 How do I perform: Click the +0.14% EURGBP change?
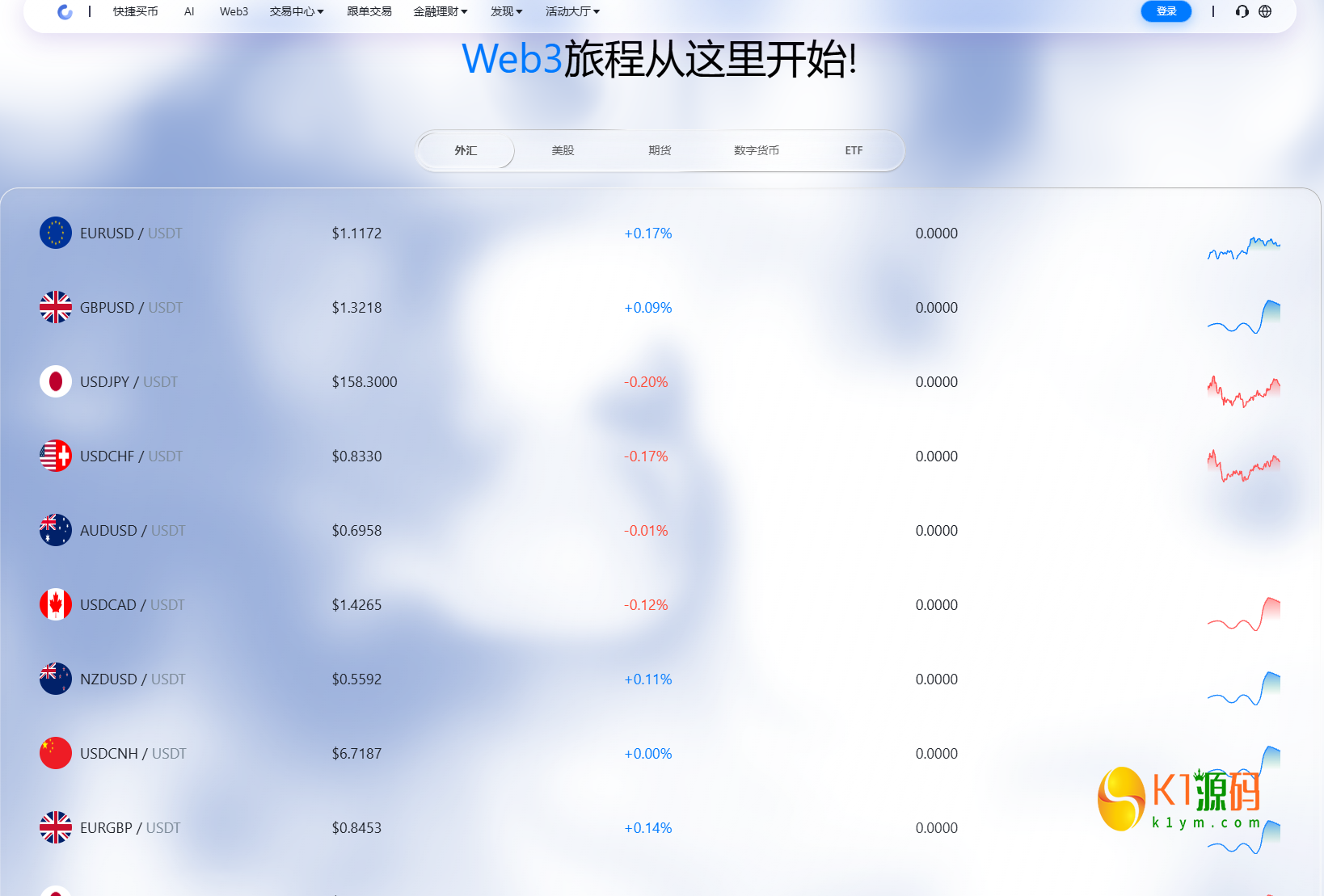[648, 828]
